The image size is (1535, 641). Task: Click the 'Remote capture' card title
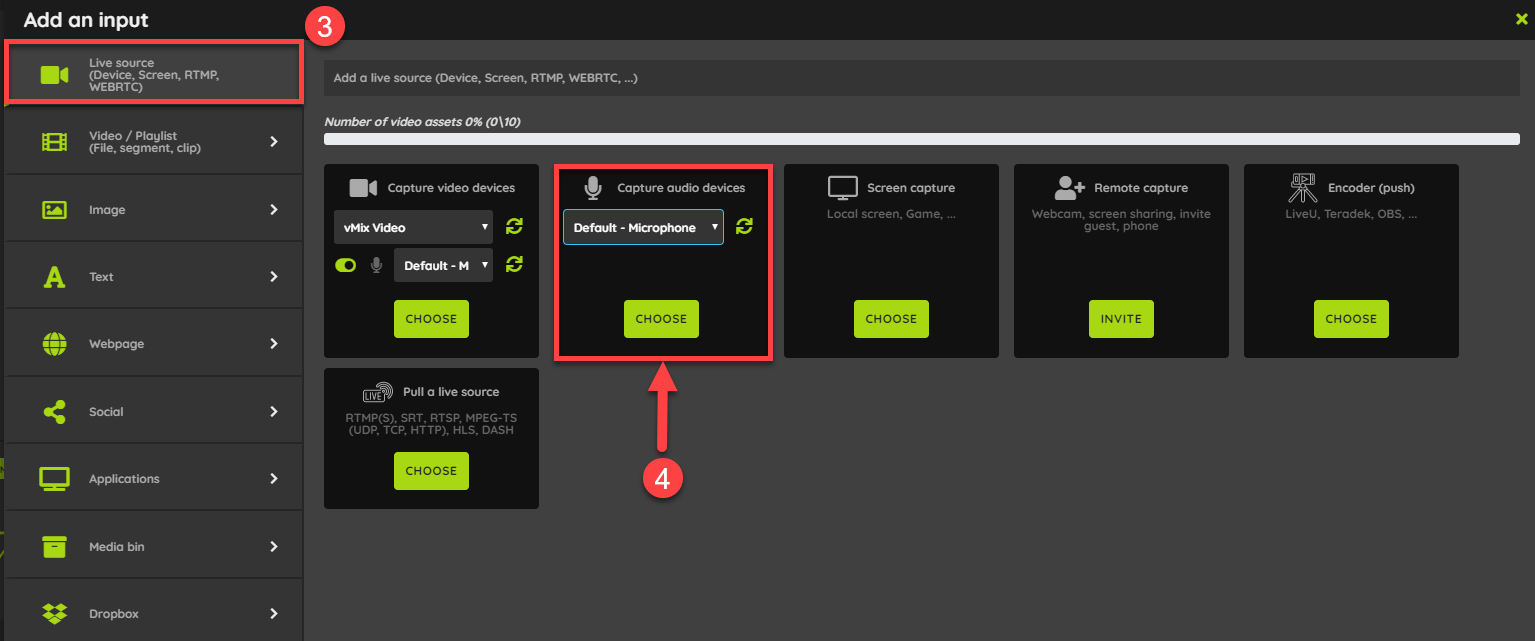tap(1141, 188)
